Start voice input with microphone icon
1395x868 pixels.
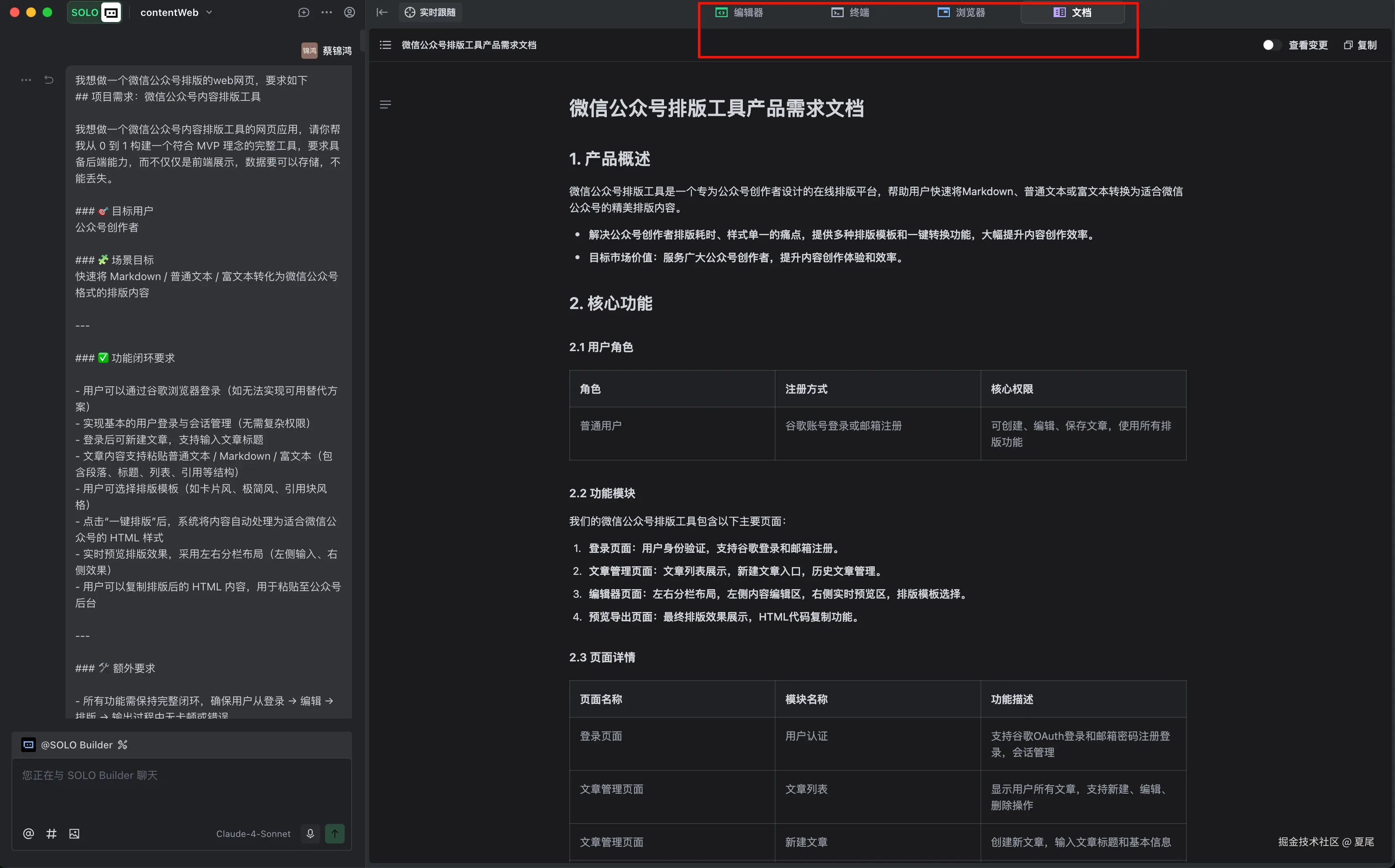310,834
